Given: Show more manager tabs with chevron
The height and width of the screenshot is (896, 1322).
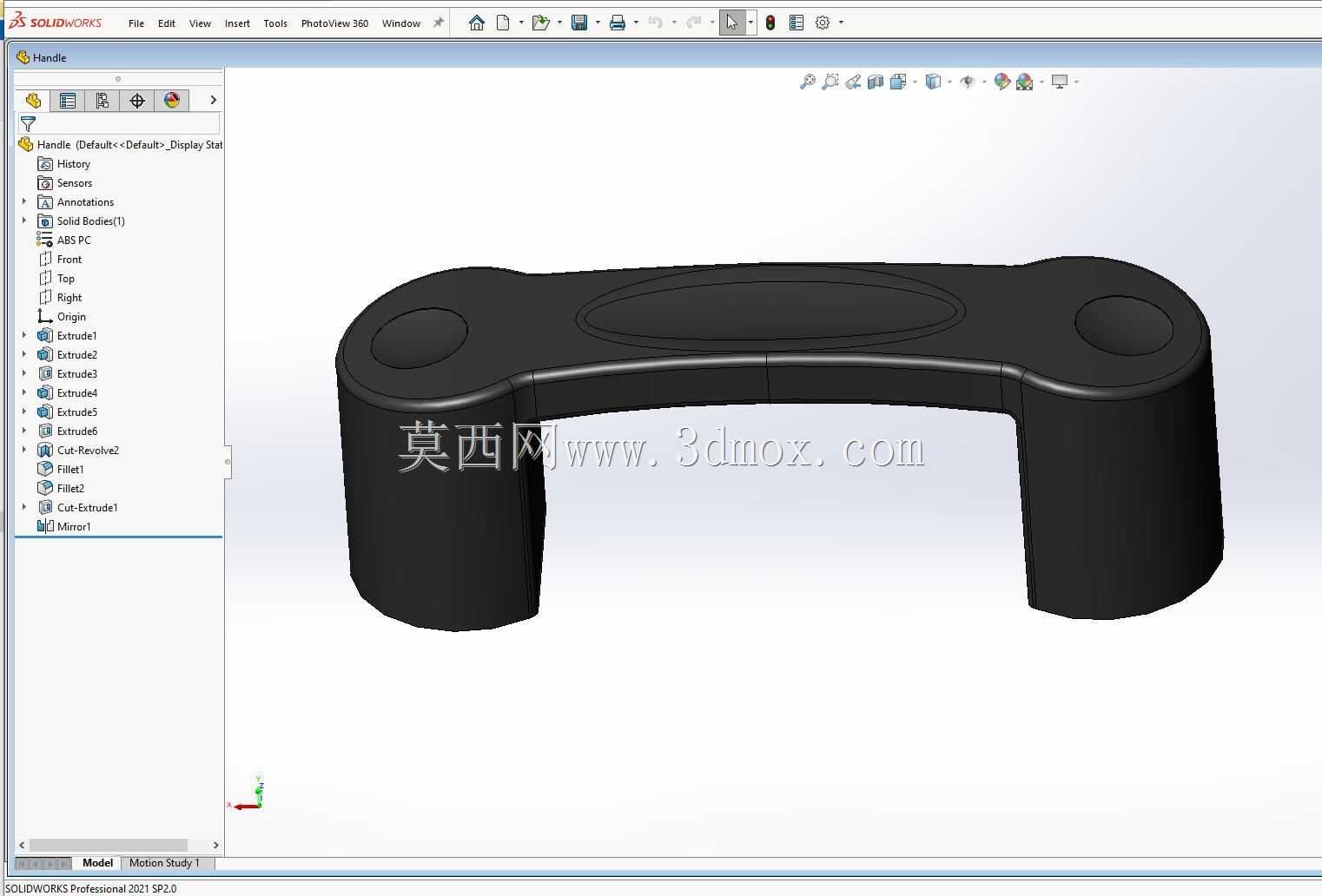Looking at the screenshot, I should click(213, 101).
